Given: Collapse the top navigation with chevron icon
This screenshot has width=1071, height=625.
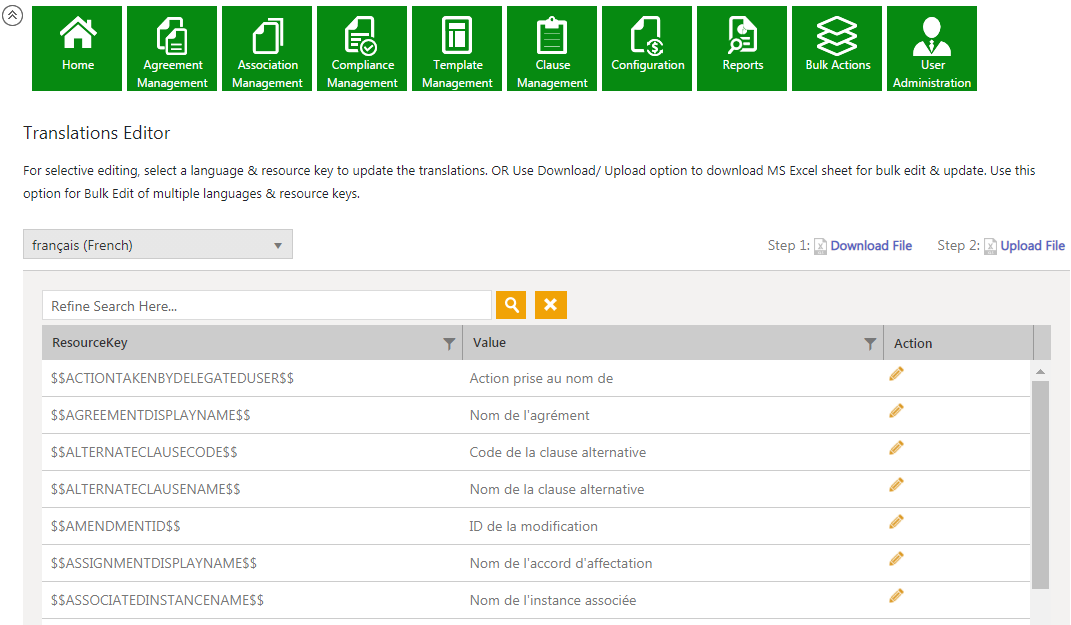Looking at the screenshot, I should (x=13, y=16).
